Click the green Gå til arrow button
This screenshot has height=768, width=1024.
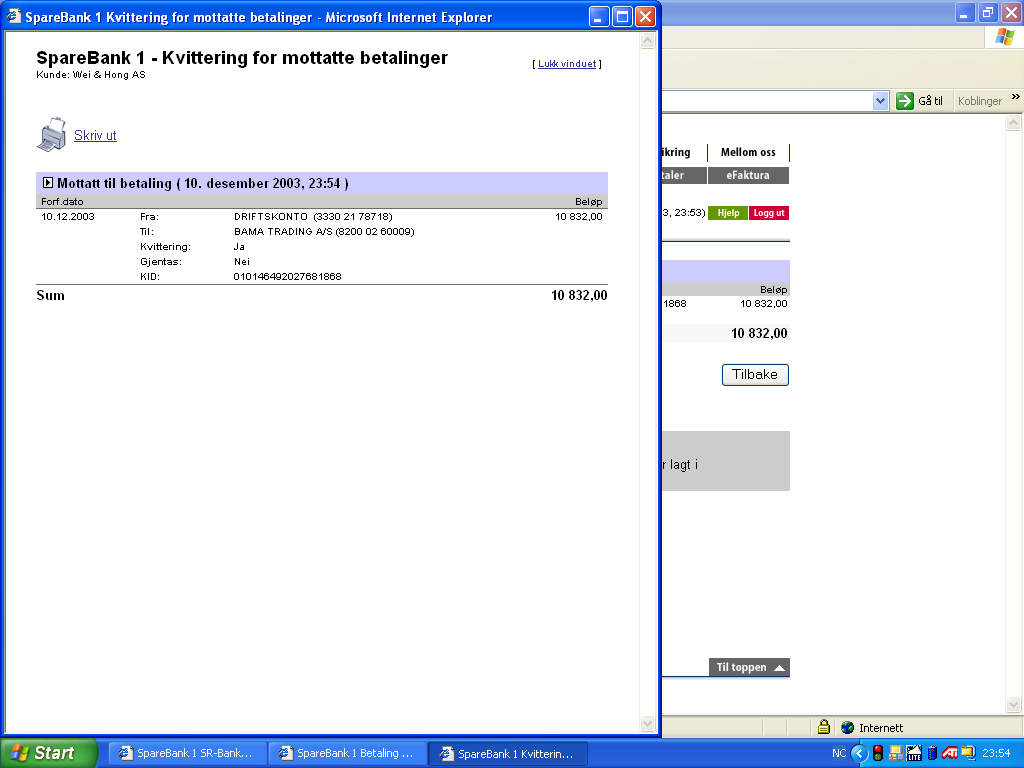[904, 101]
